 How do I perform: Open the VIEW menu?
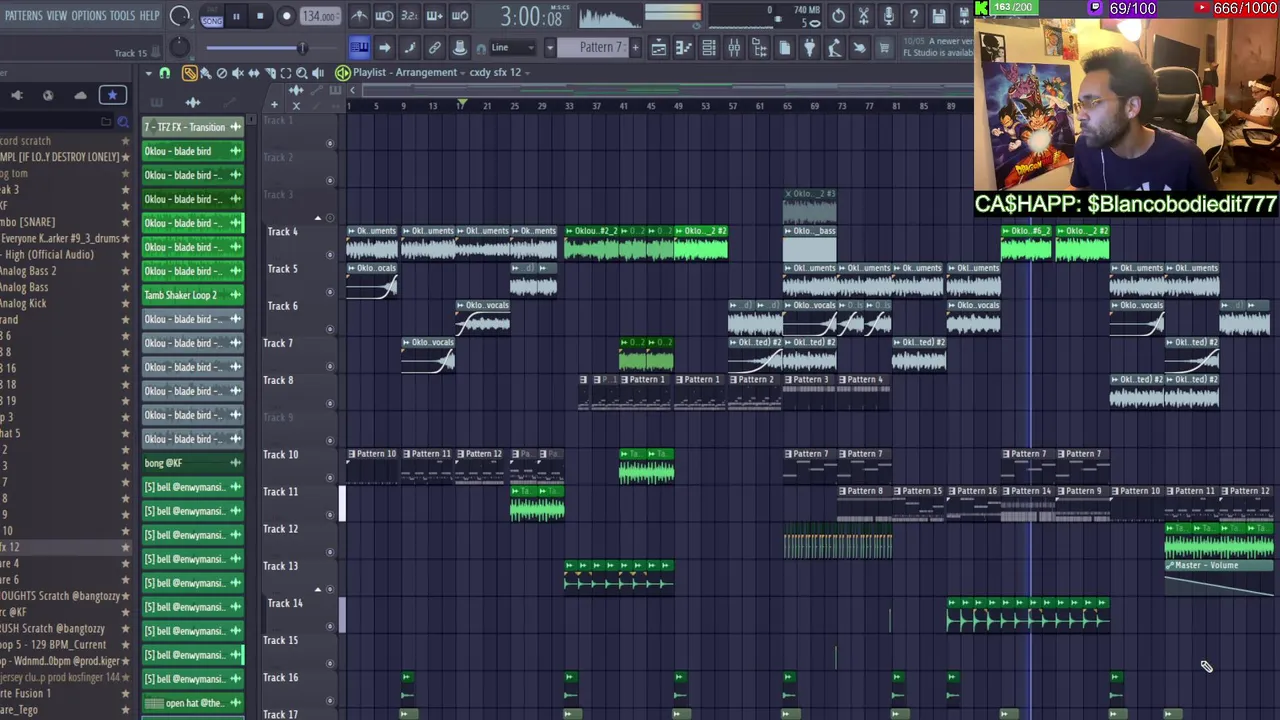57,16
